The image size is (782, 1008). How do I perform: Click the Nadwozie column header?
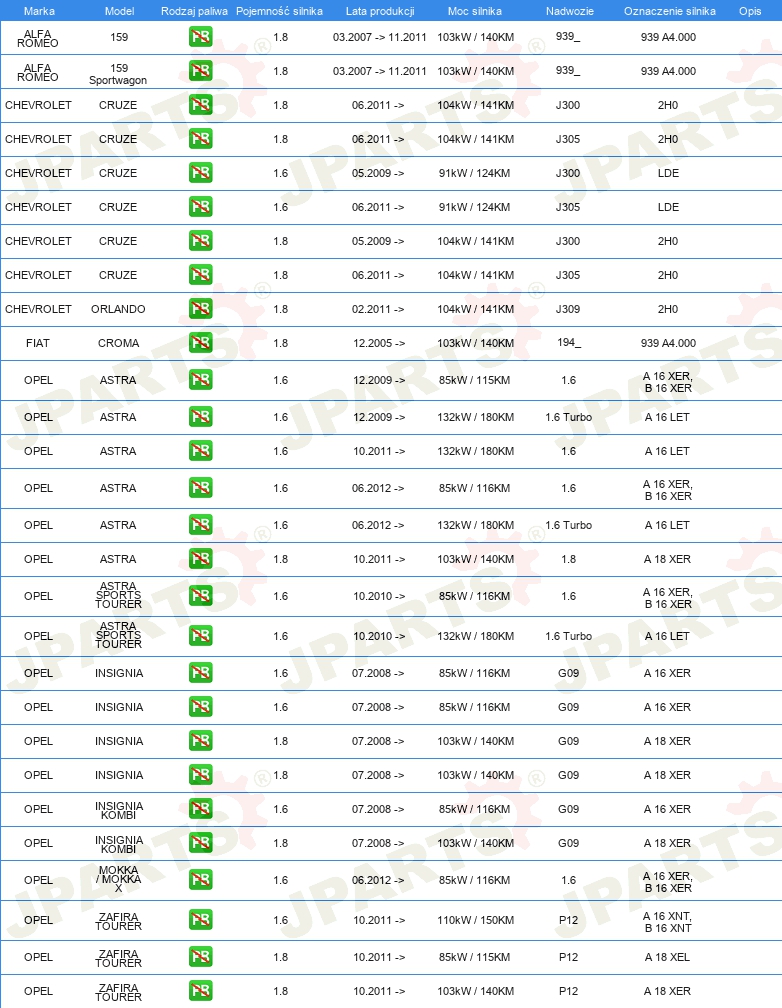pyautogui.click(x=570, y=11)
